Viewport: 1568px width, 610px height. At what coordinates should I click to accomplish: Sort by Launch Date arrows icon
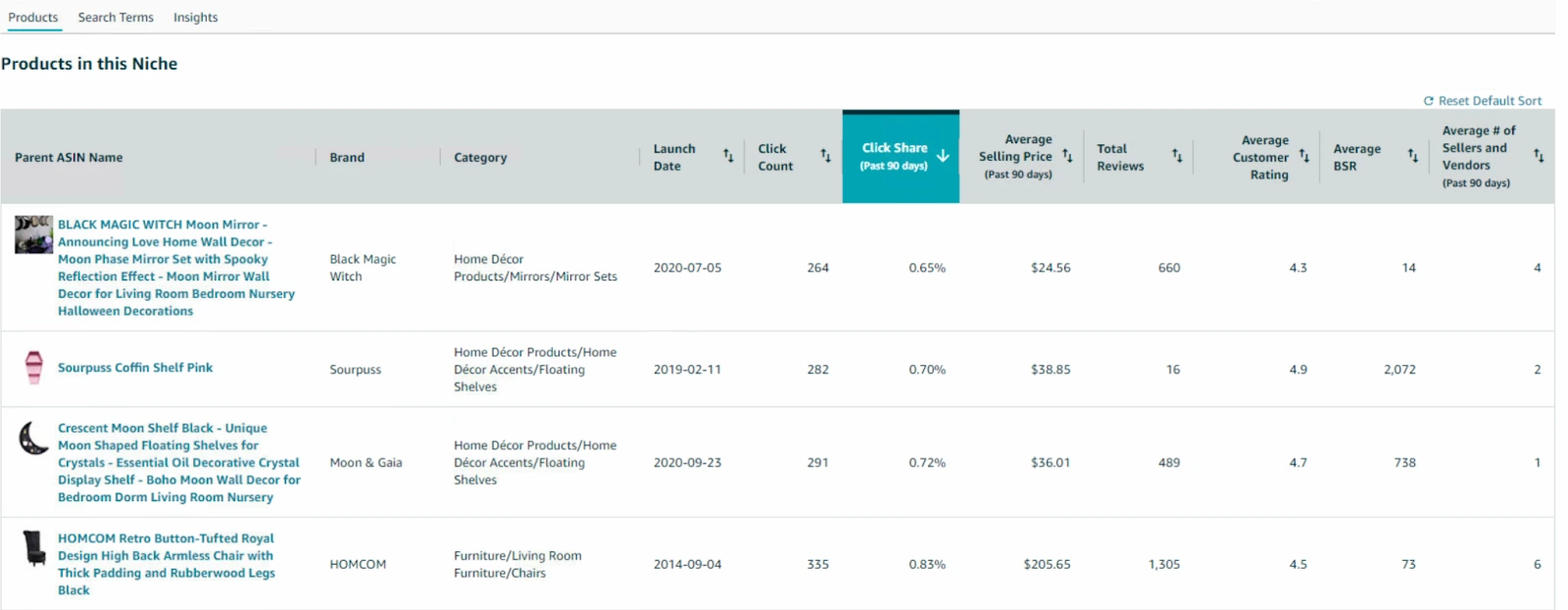tap(728, 156)
